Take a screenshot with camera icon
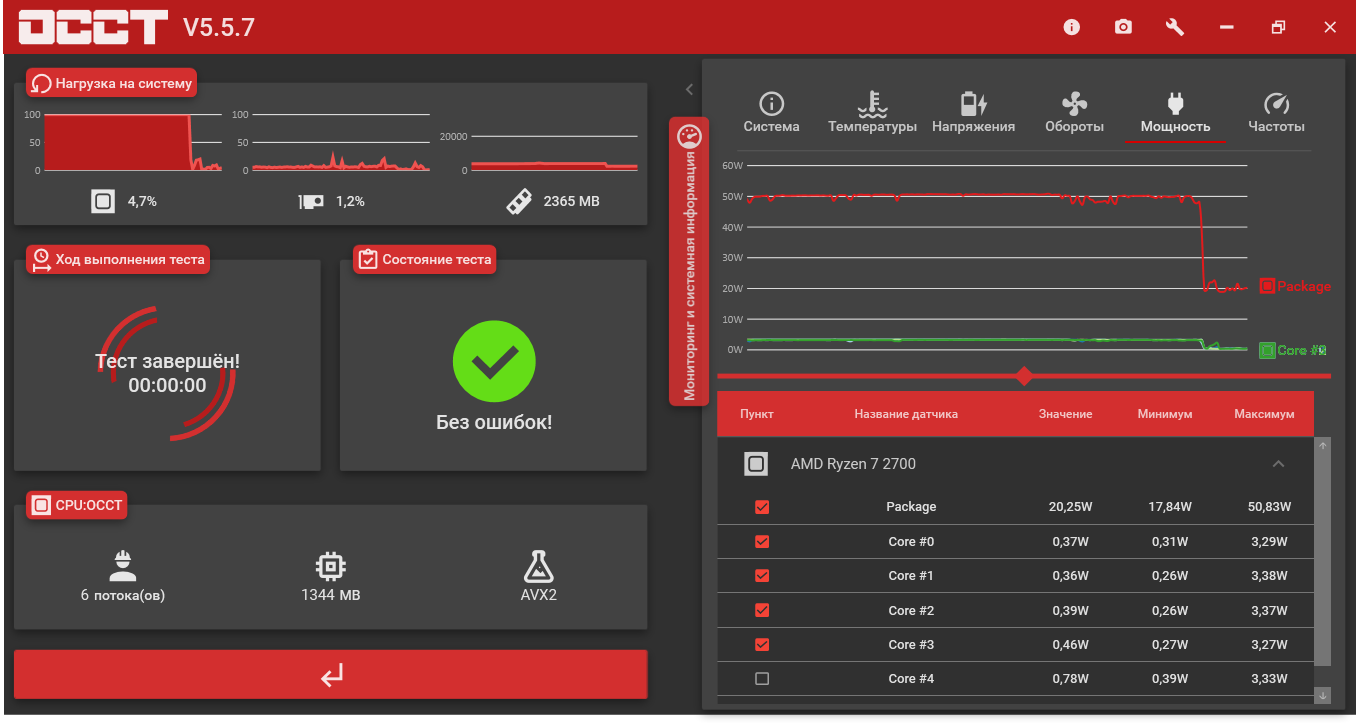Image resolution: width=1360 pixels, height=728 pixels. click(x=1124, y=27)
